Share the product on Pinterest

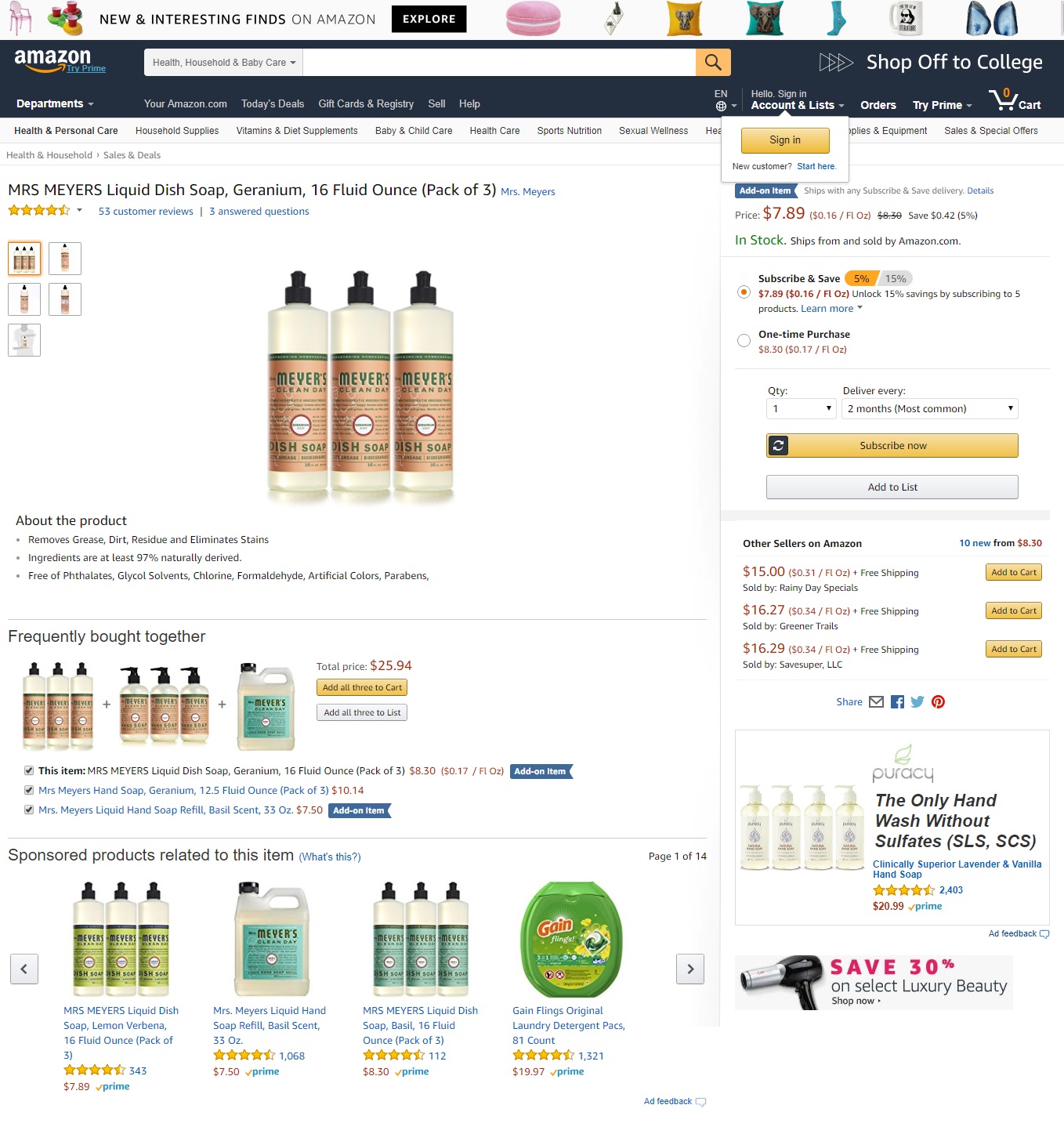coord(938,702)
